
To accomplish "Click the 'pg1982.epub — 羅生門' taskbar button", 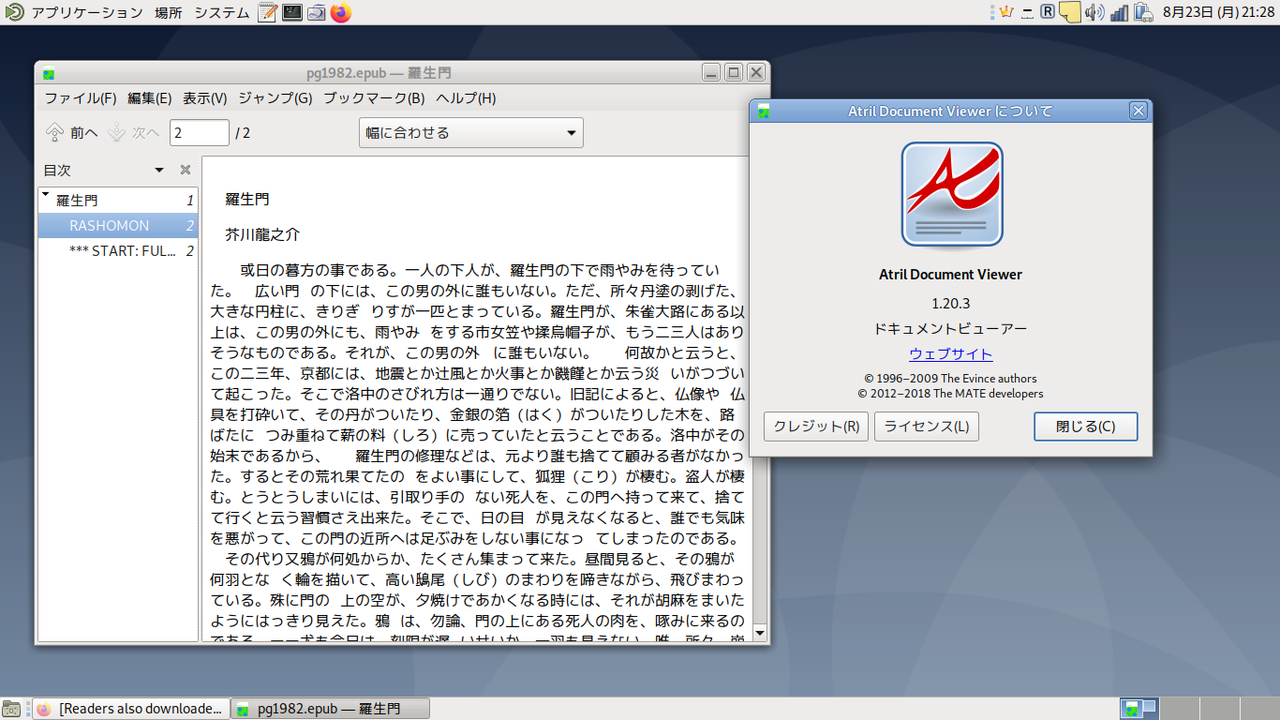I will coord(331,708).
